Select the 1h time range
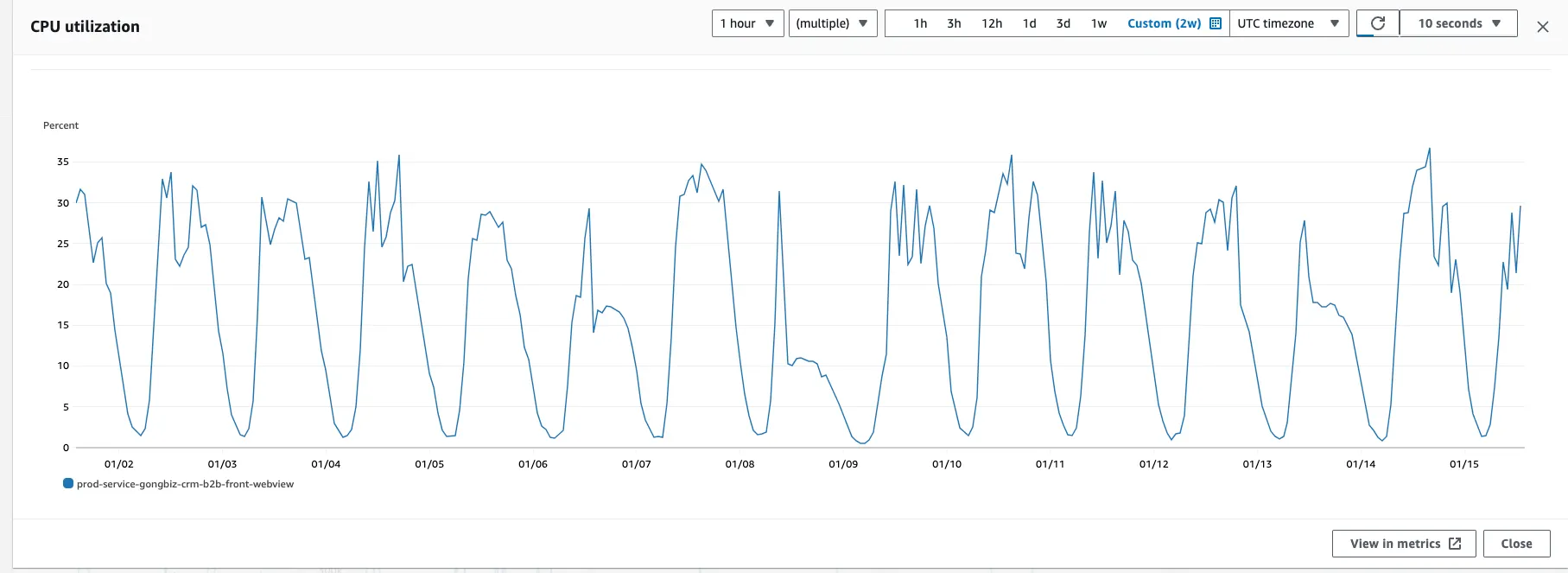1568x573 pixels. point(920,23)
